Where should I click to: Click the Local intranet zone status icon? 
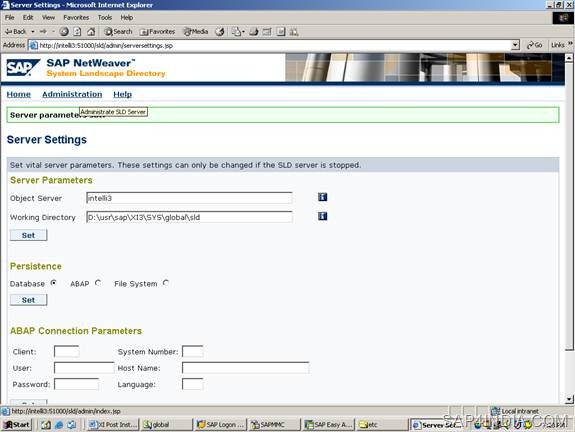[x=495, y=411]
